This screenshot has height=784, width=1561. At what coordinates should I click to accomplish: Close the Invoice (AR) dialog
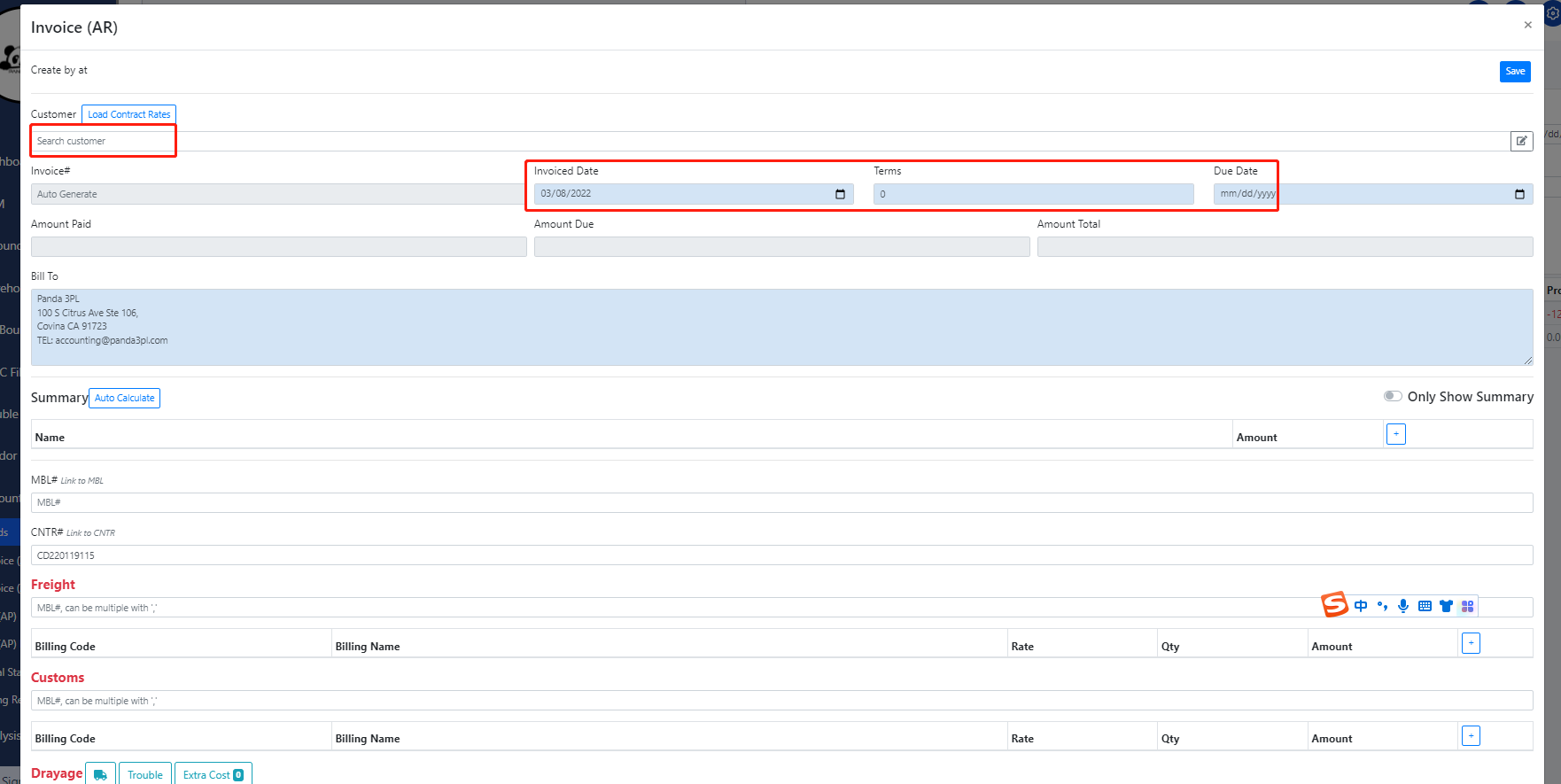[1527, 25]
